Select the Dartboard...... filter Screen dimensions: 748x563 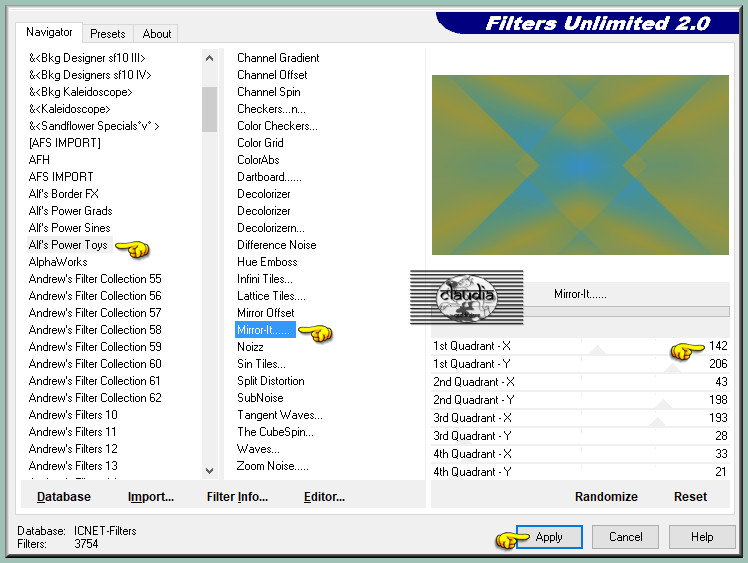[x=270, y=177]
